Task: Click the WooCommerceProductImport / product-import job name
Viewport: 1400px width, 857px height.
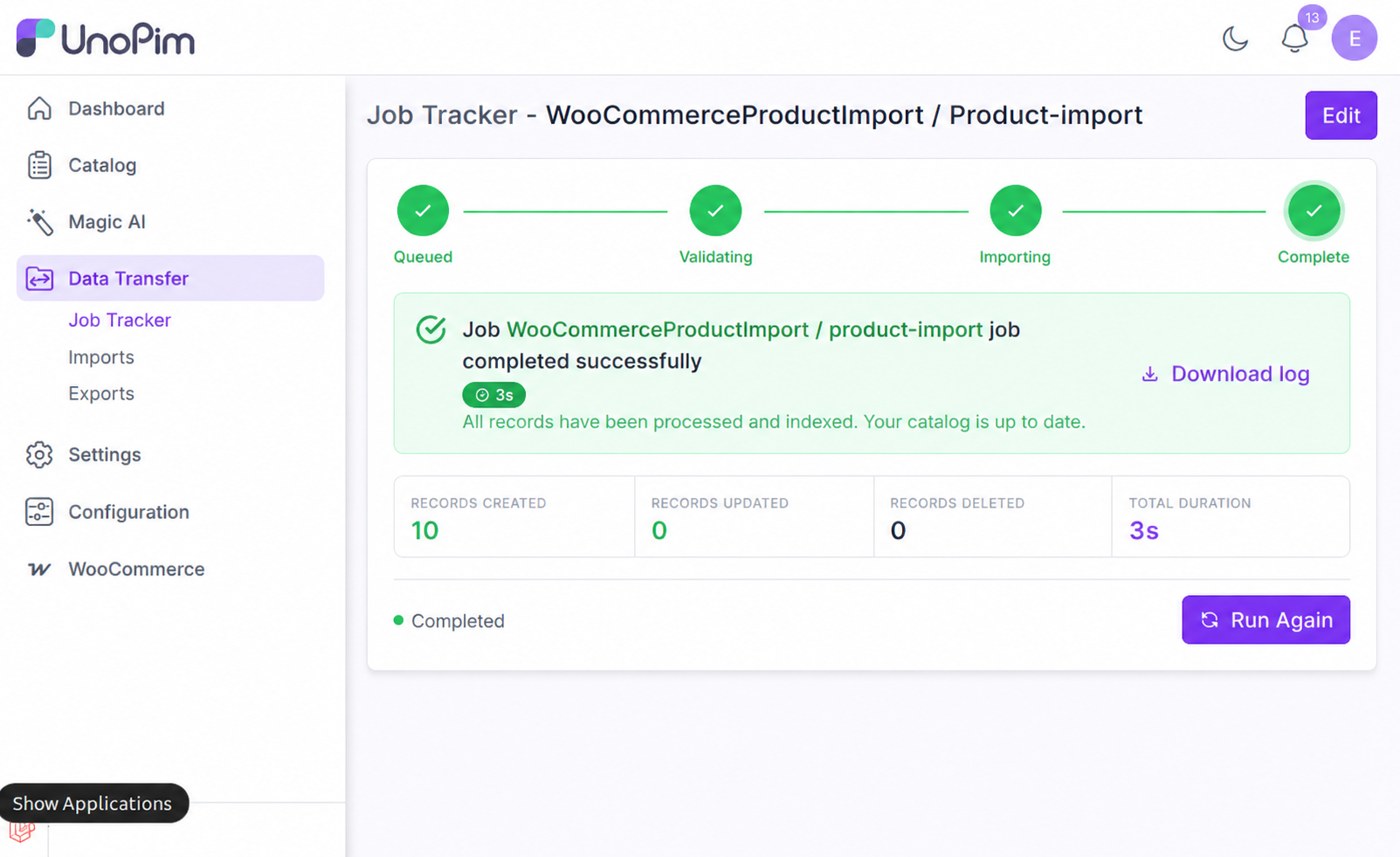Action: tap(744, 329)
